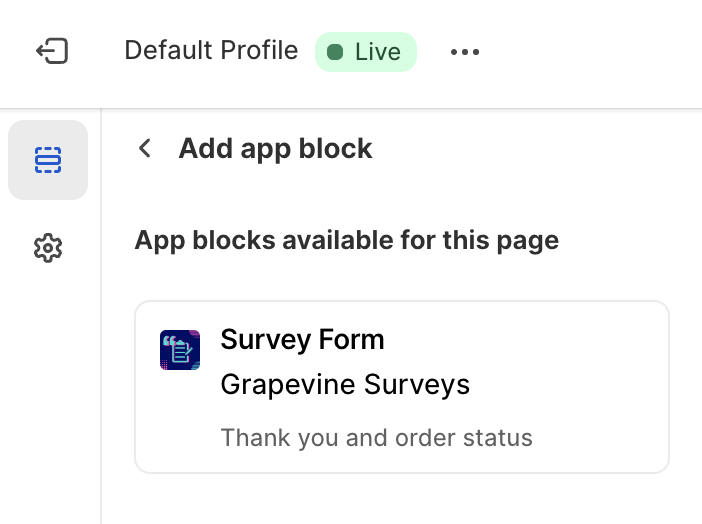Click the Default Profile name

(211, 51)
